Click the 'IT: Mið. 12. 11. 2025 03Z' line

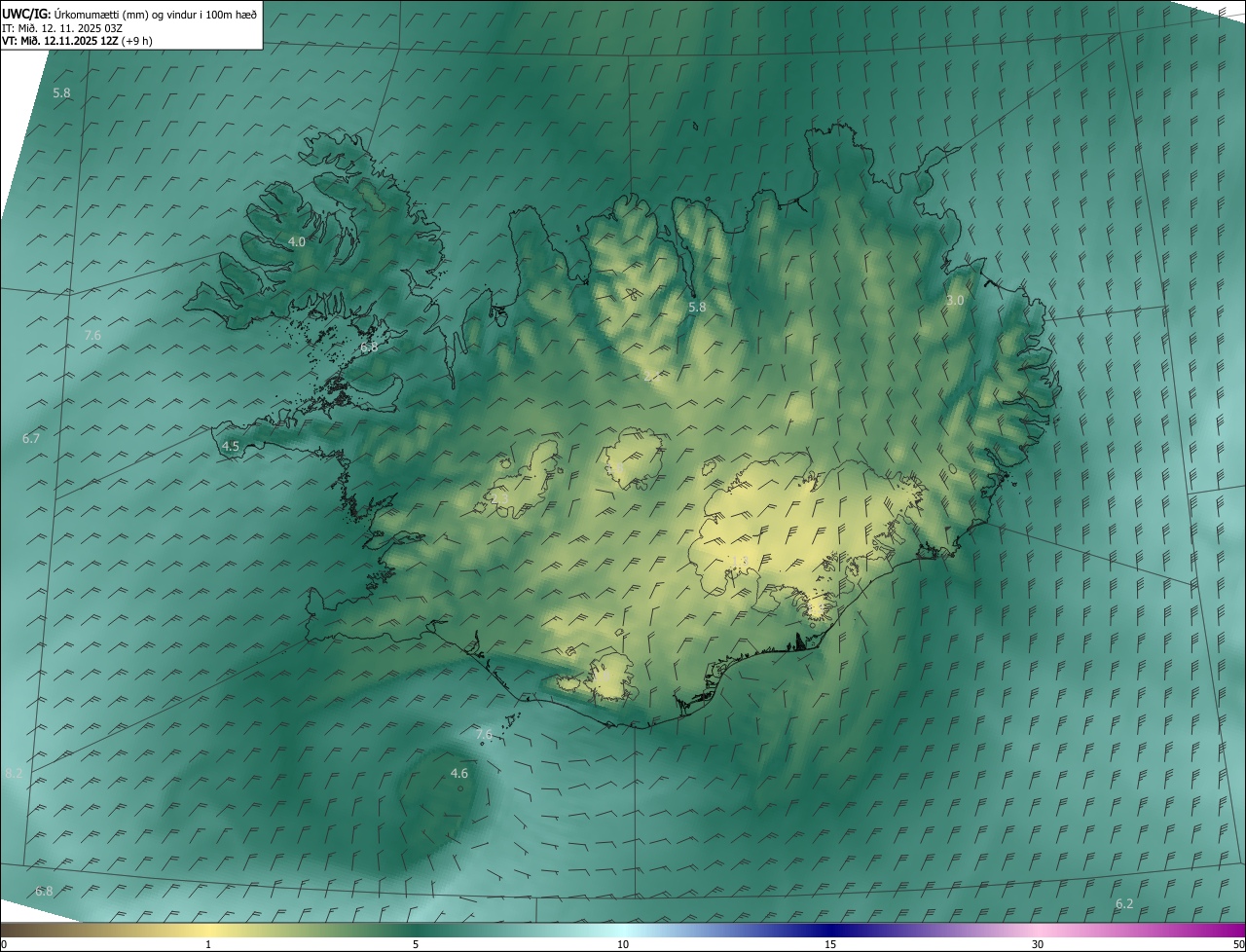[63, 27]
